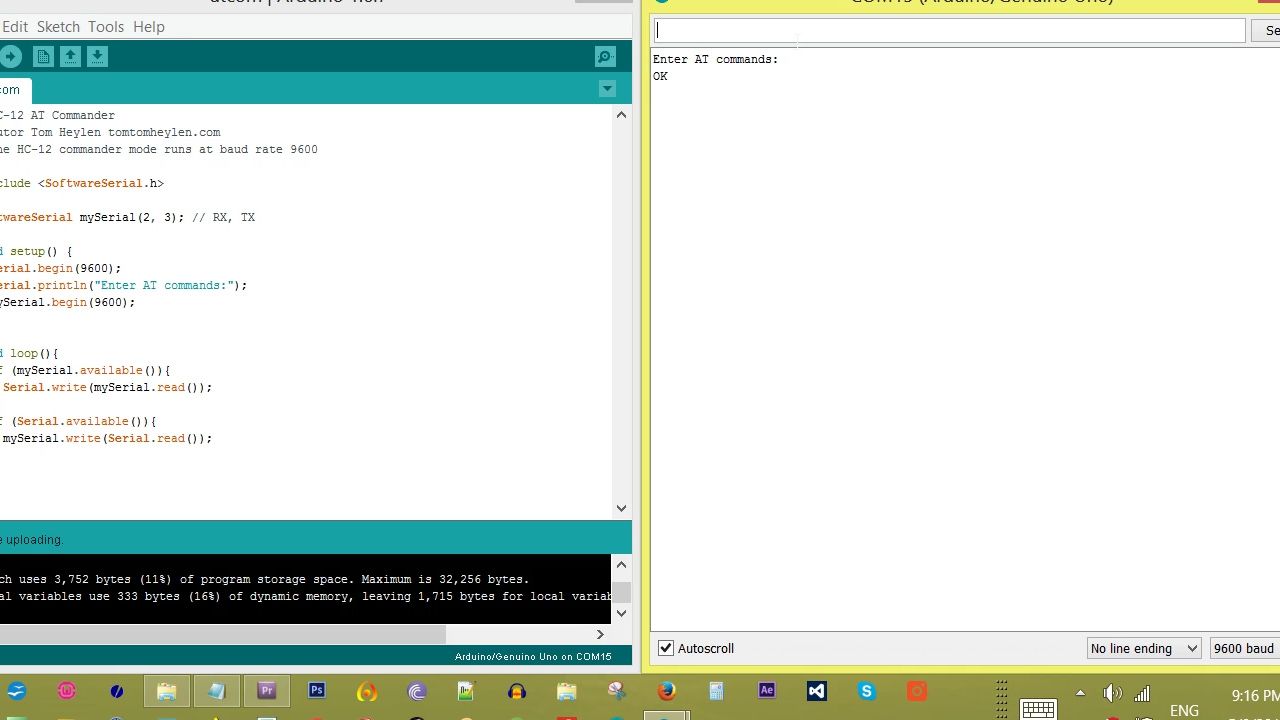Click the AT command input field
1280x720 pixels.
click(948, 30)
